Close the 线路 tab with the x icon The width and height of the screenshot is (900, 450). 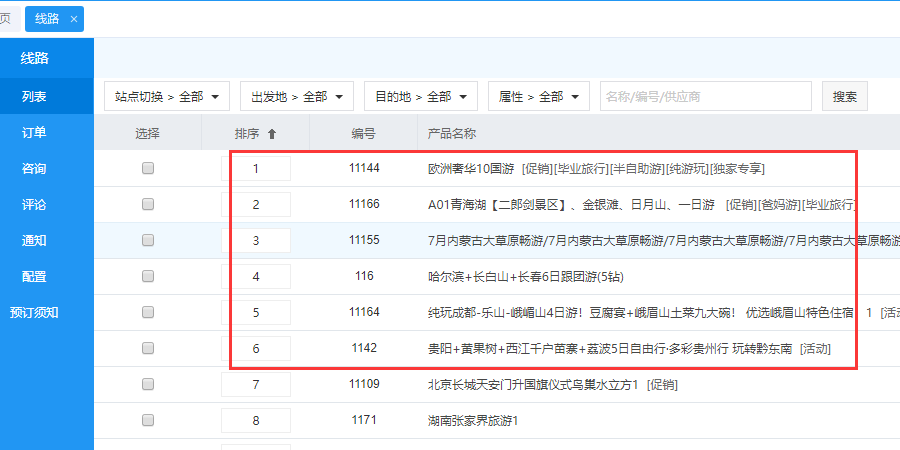click(74, 19)
